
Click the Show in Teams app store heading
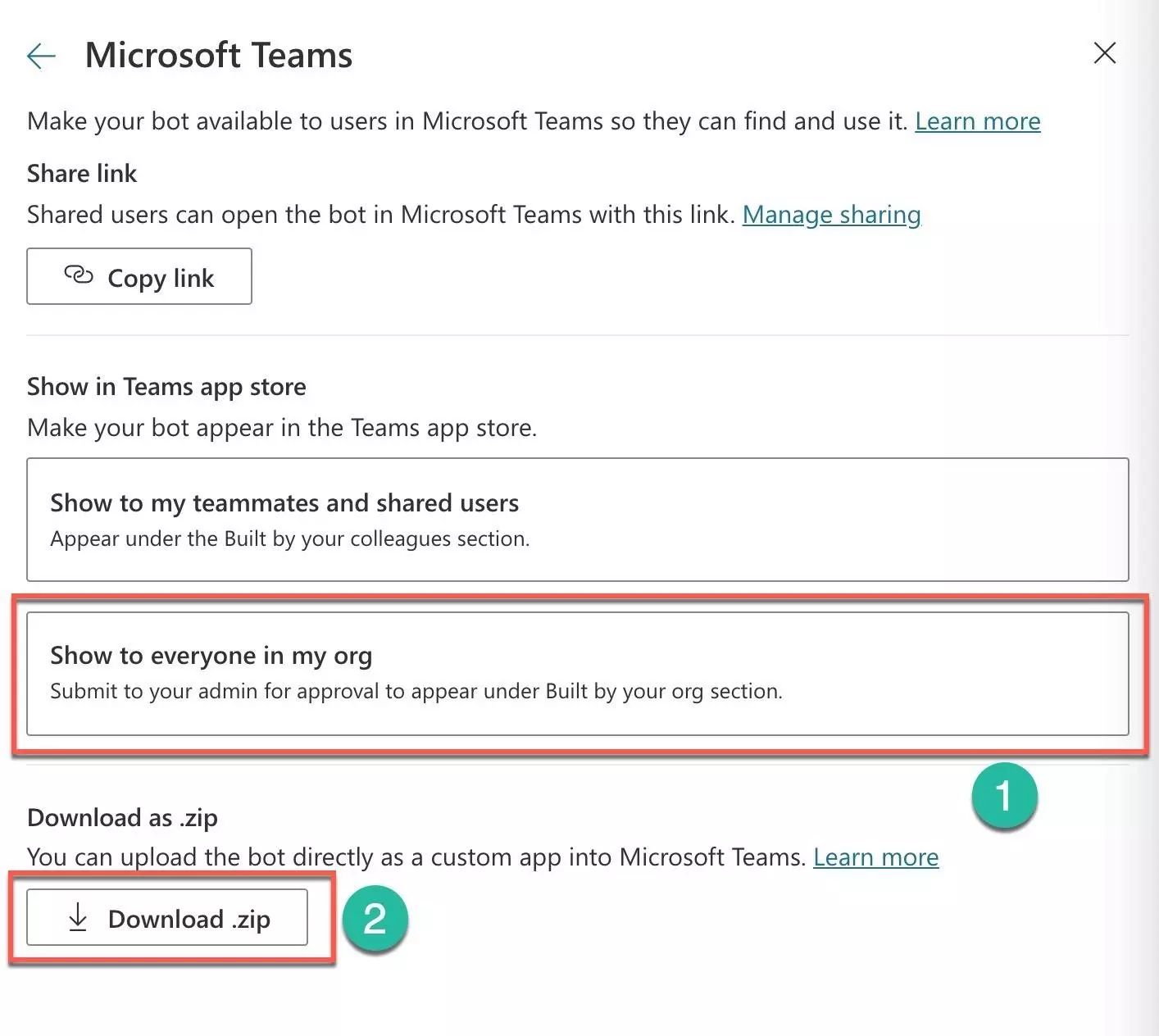[166, 387]
